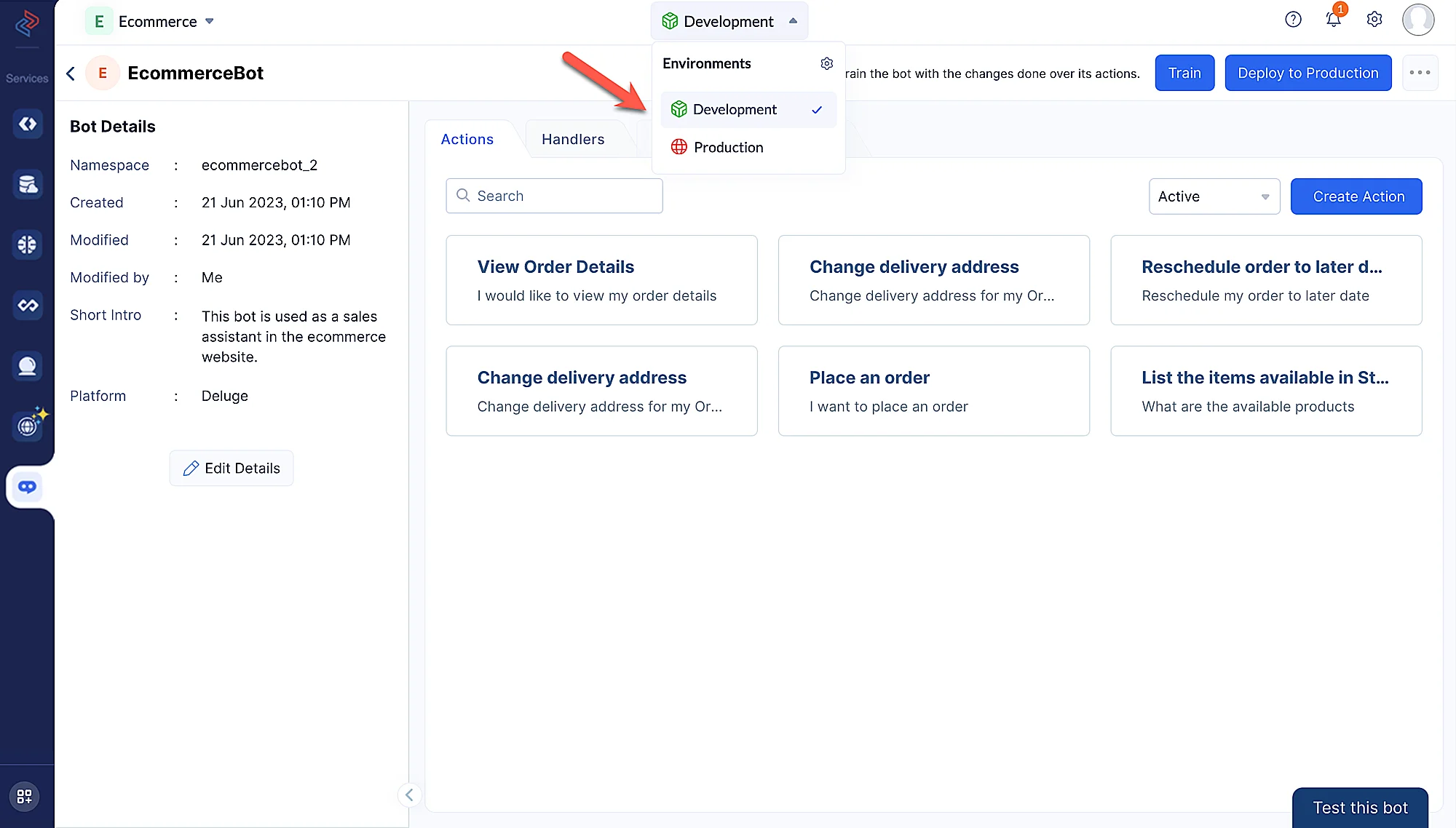
Task: Switch to the Production environment
Action: pyautogui.click(x=728, y=148)
